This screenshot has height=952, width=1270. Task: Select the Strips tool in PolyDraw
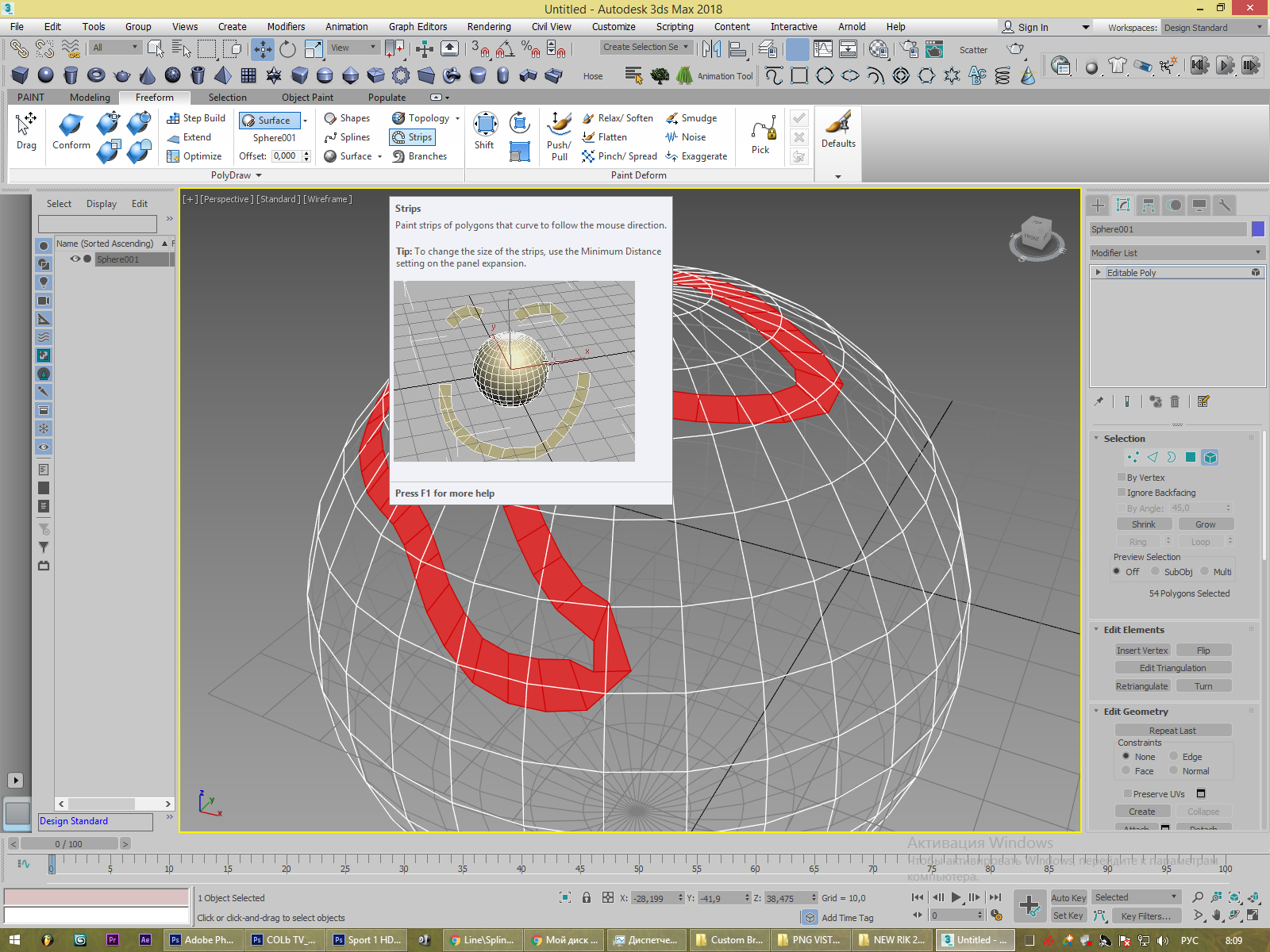tap(412, 137)
